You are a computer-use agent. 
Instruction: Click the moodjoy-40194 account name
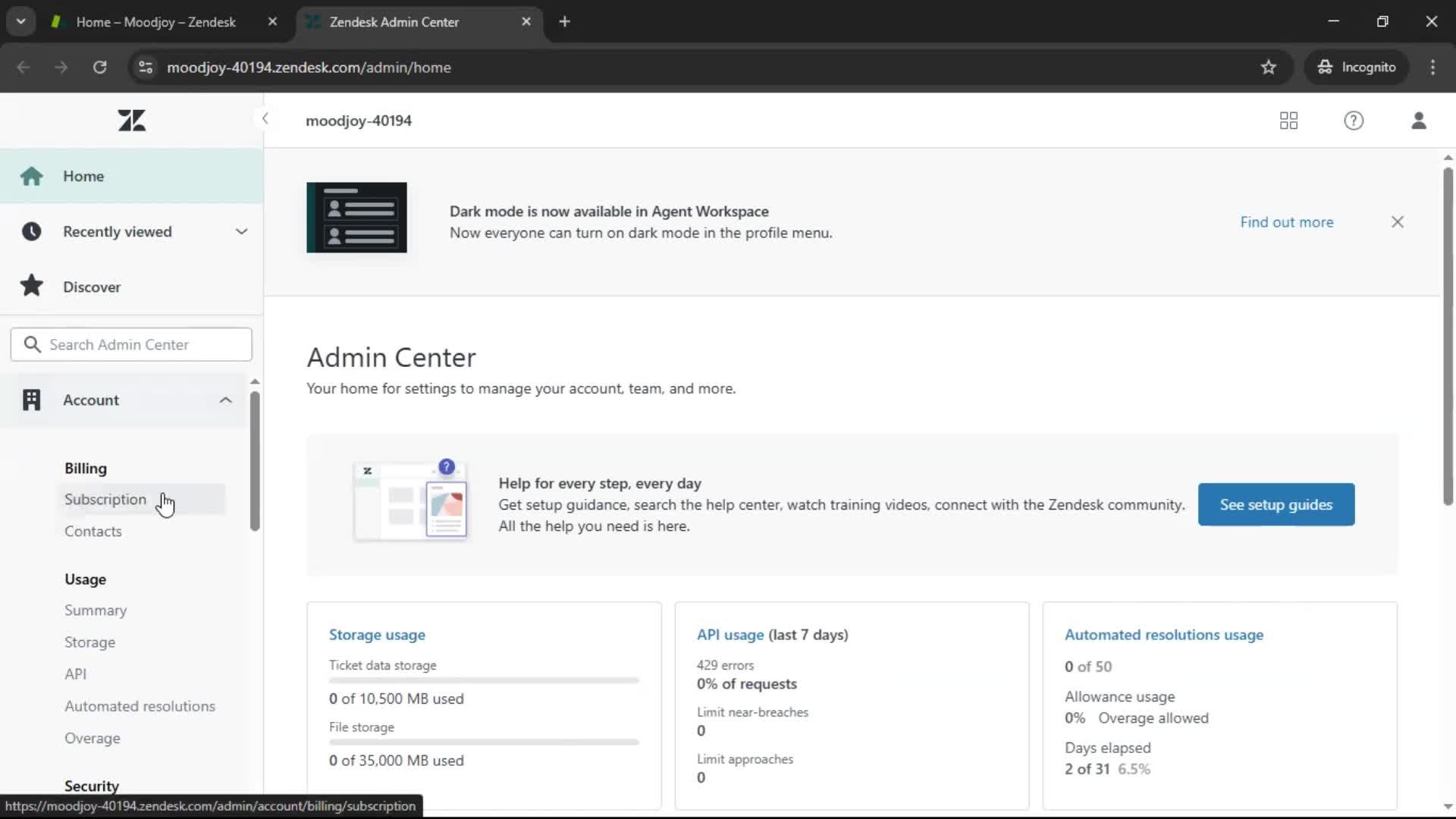359,121
